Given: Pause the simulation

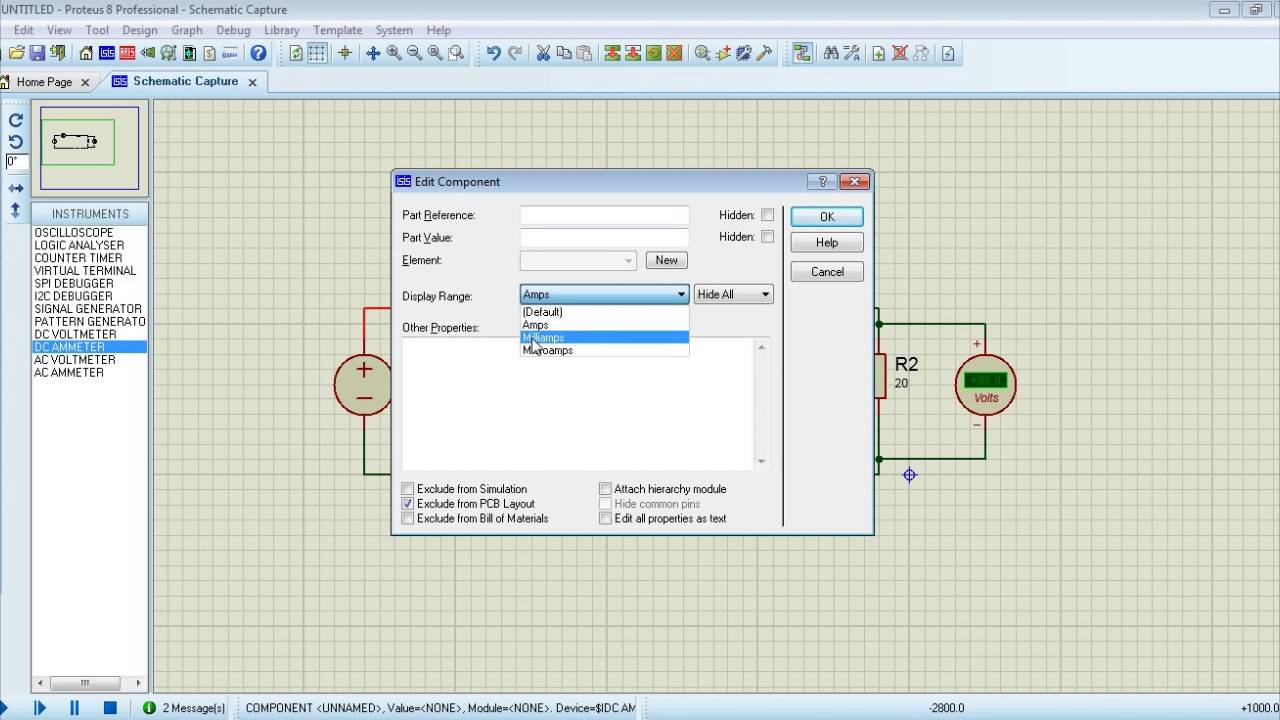Looking at the screenshot, I should pos(74,707).
